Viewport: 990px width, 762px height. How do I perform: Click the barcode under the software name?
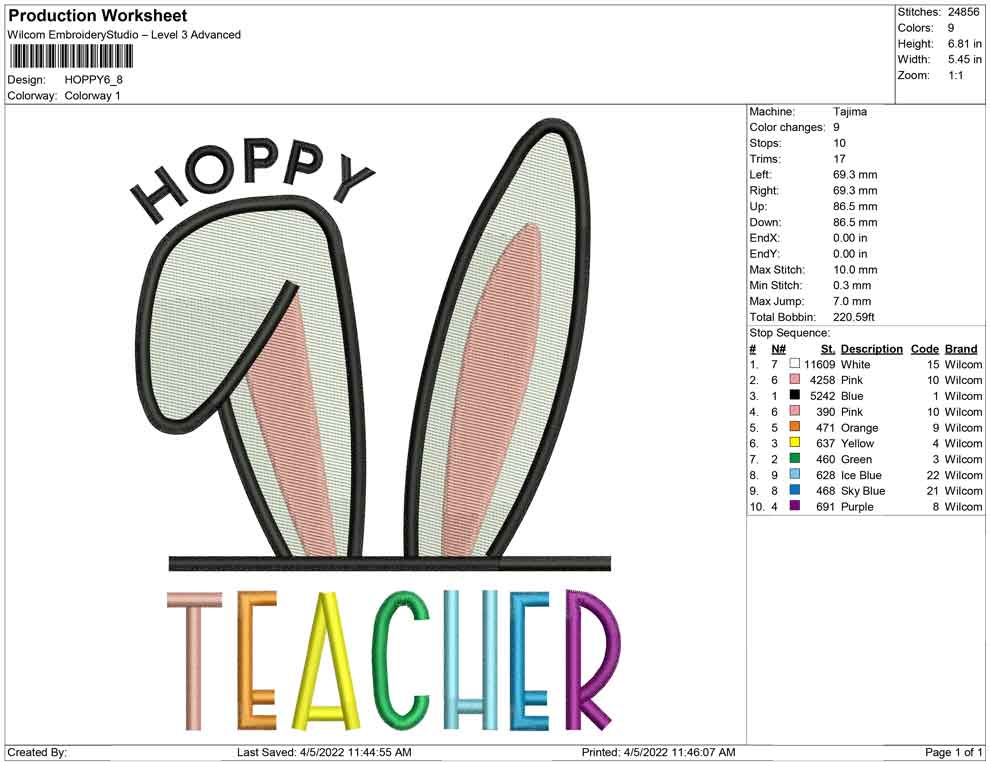71,57
